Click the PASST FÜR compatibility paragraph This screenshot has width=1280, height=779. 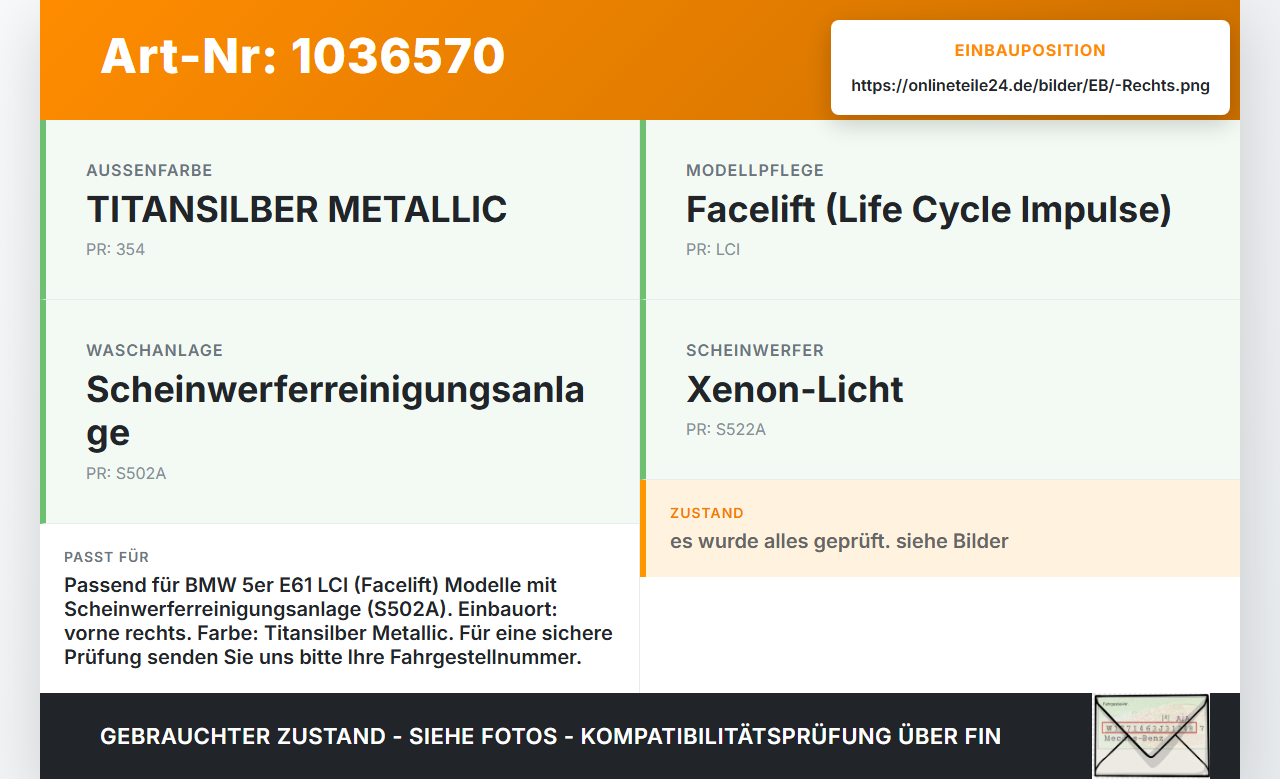tap(339, 621)
